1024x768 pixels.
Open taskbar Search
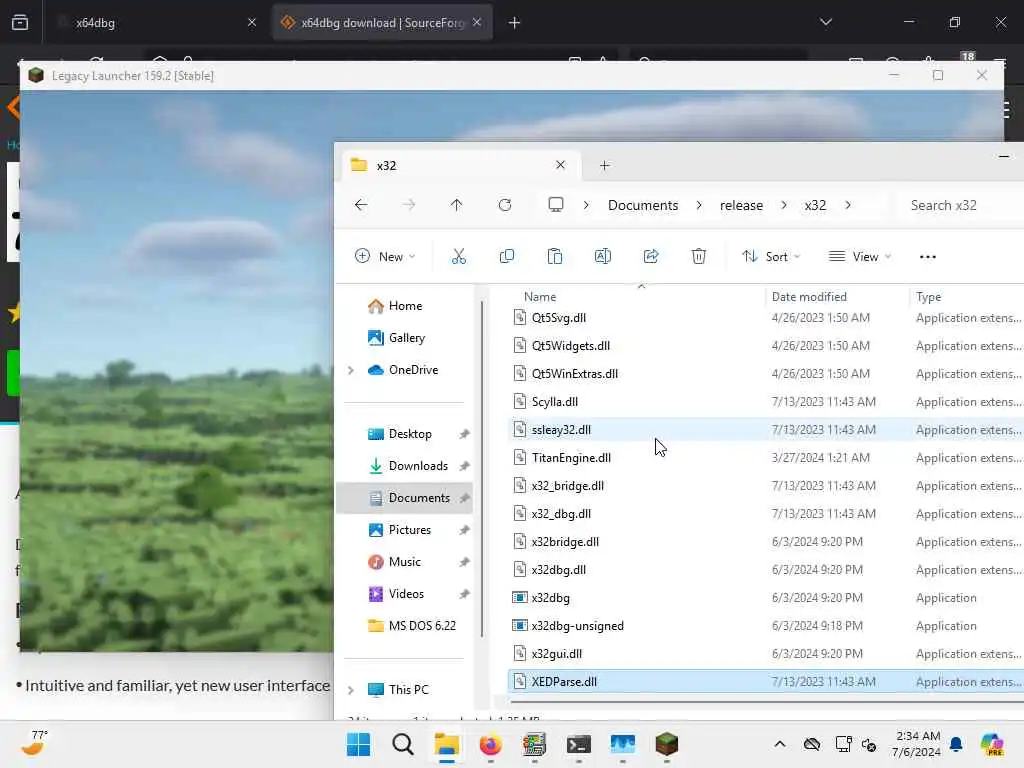[402, 744]
